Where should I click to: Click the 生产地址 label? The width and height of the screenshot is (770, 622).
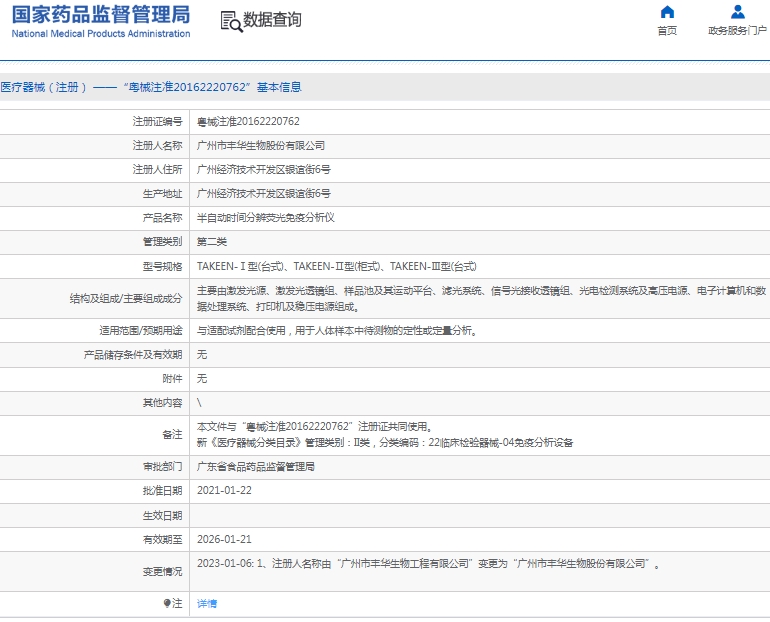tap(163, 193)
